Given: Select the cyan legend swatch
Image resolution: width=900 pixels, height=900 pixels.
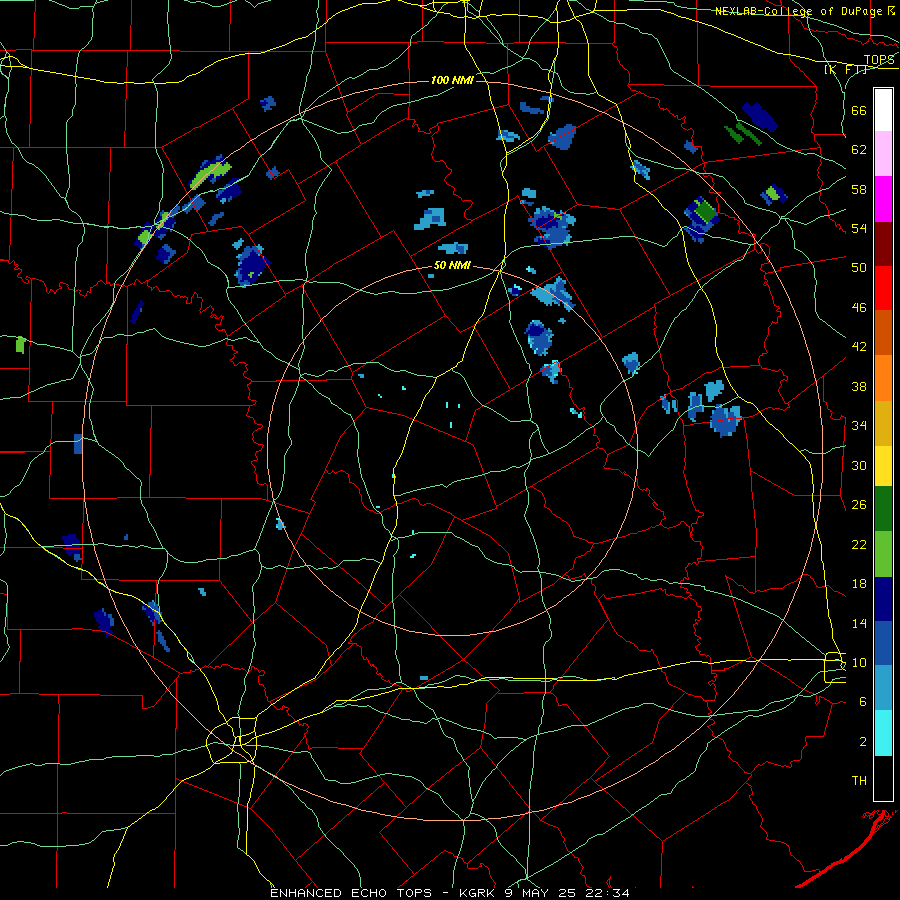Looking at the screenshot, I should click(x=883, y=733).
